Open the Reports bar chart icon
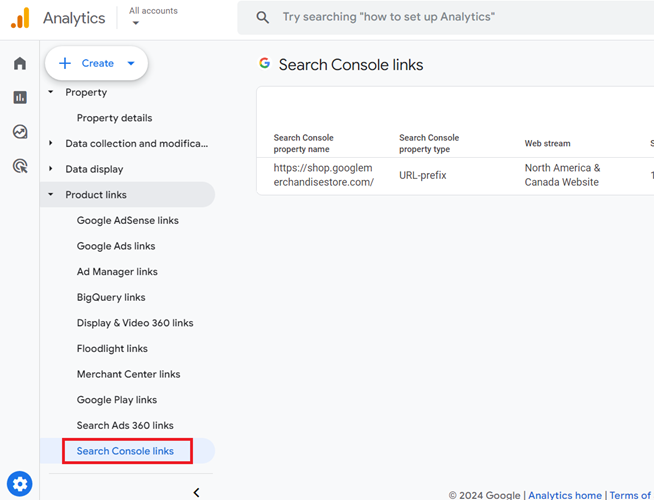 [20, 98]
